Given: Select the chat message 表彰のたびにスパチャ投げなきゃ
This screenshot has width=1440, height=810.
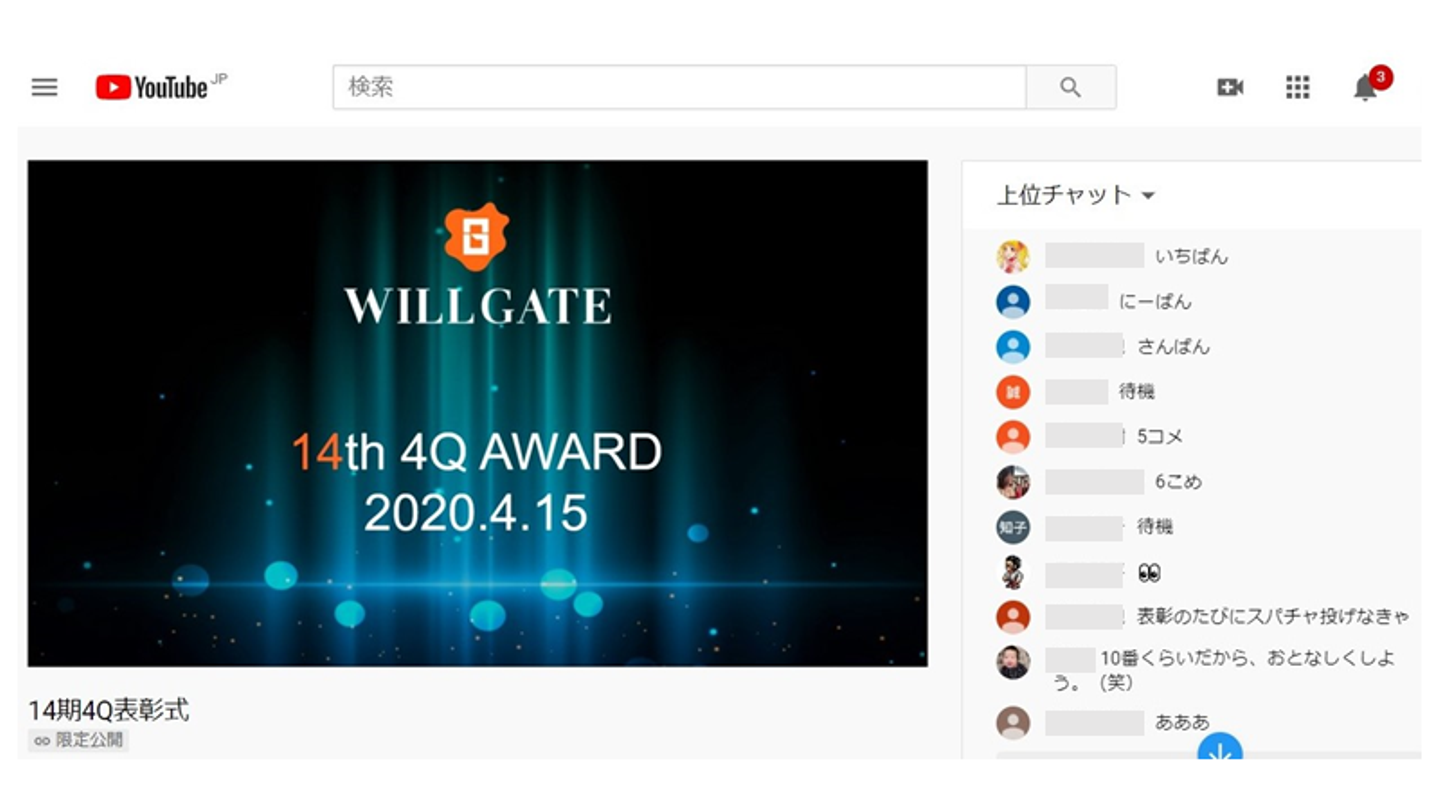Looking at the screenshot, I should [1273, 617].
